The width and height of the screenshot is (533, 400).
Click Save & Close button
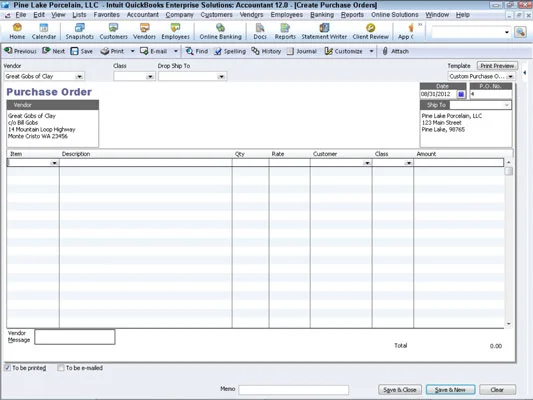pos(400,389)
